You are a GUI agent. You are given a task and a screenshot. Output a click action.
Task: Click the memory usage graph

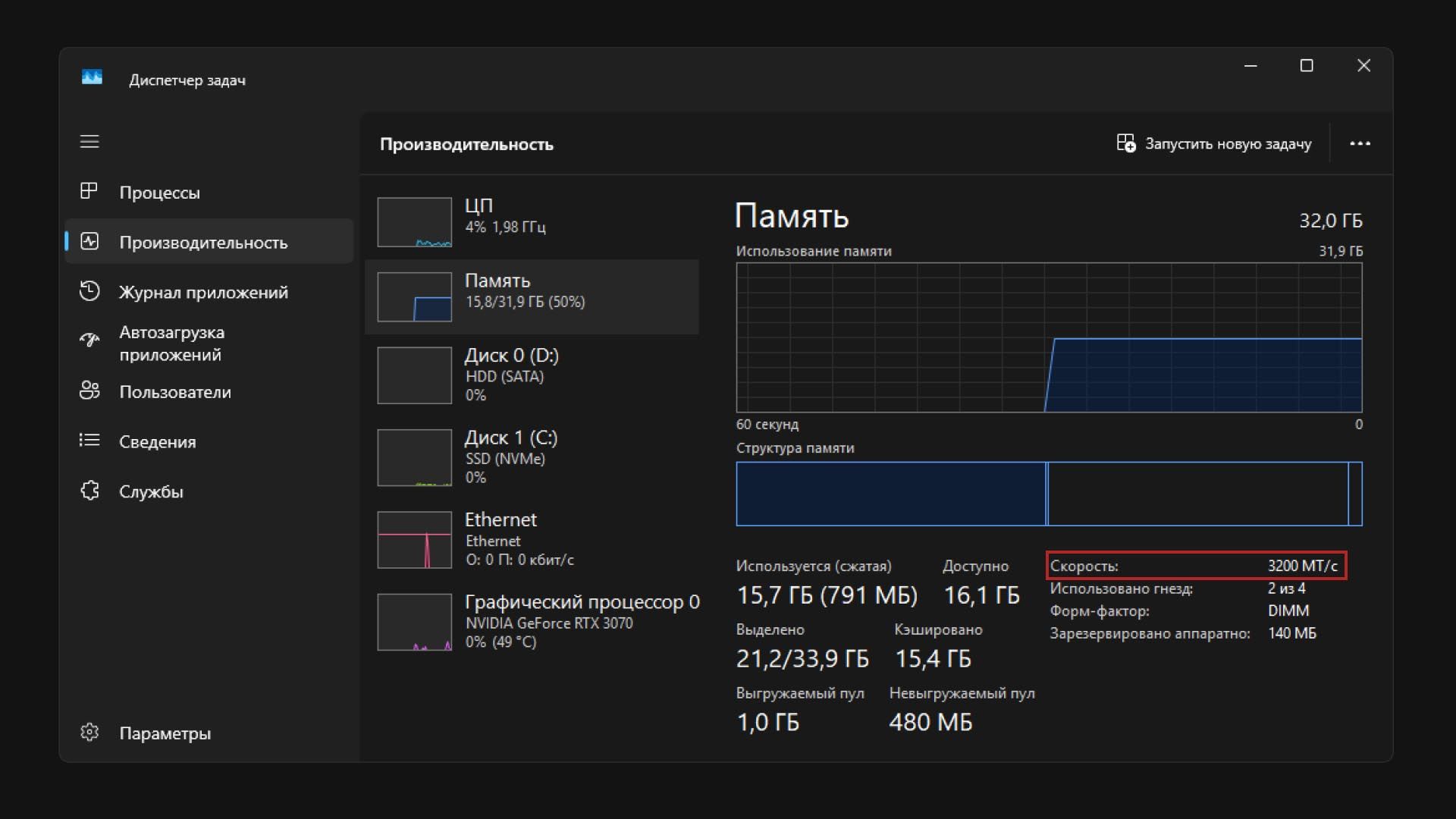click(1049, 337)
